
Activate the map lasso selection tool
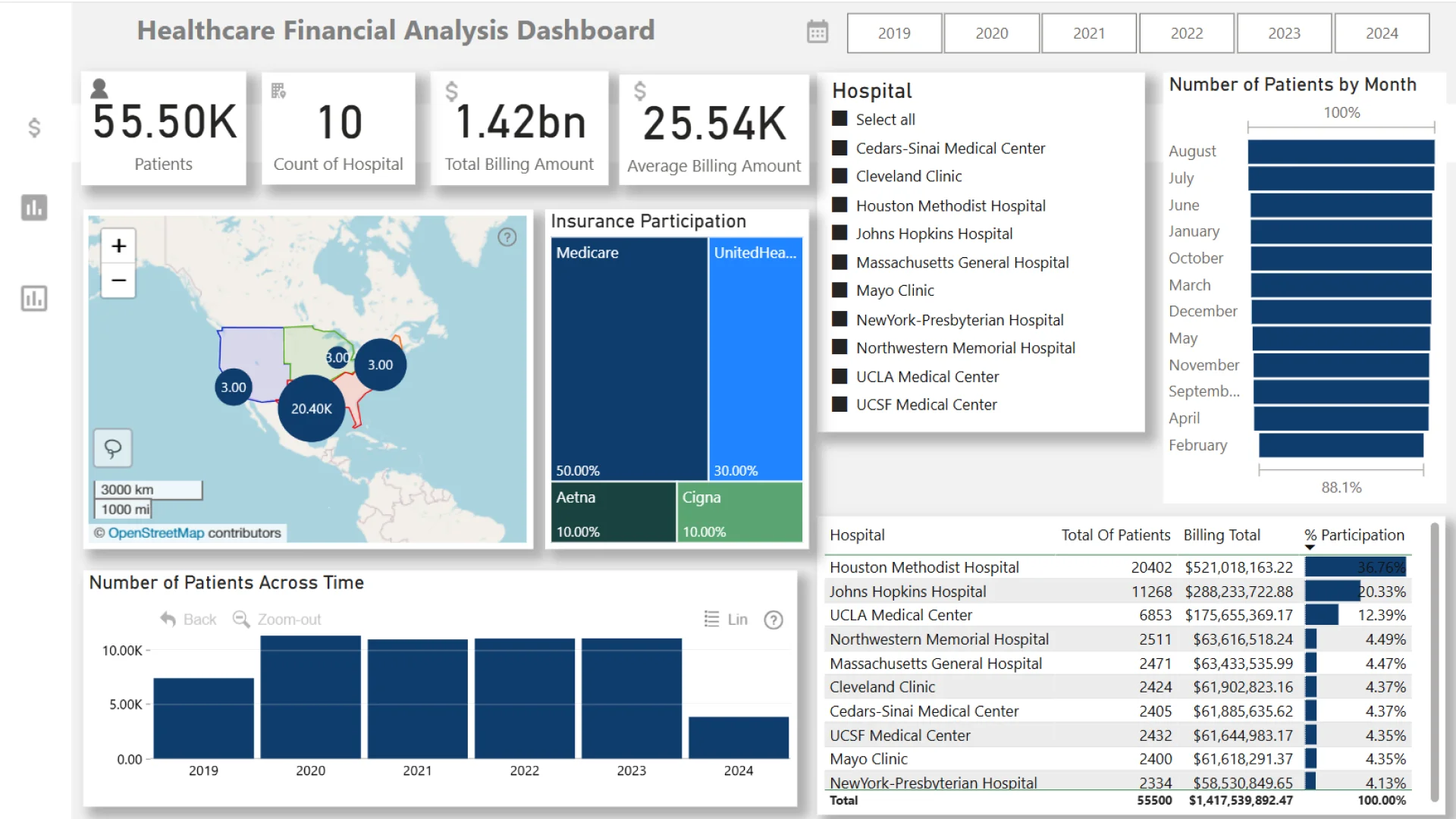point(113,448)
